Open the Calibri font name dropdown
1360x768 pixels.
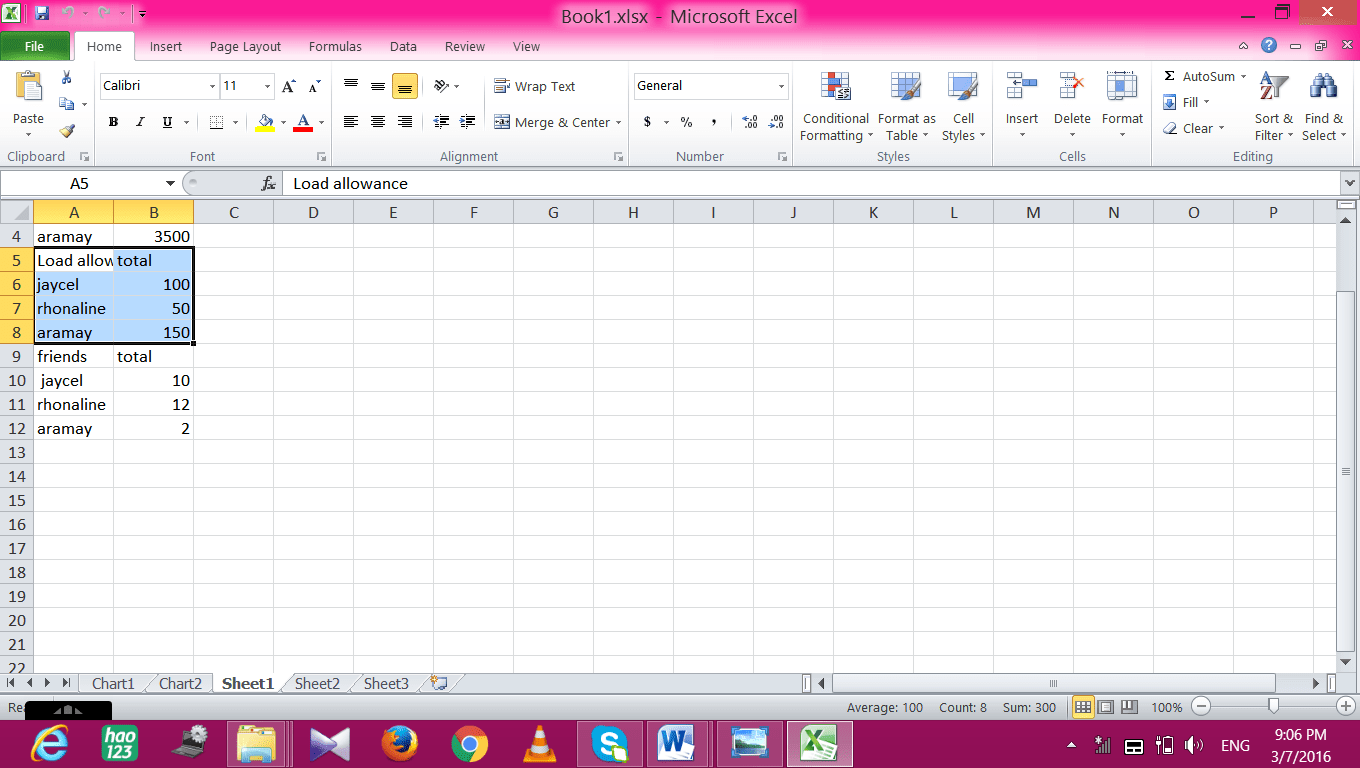pos(212,87)
